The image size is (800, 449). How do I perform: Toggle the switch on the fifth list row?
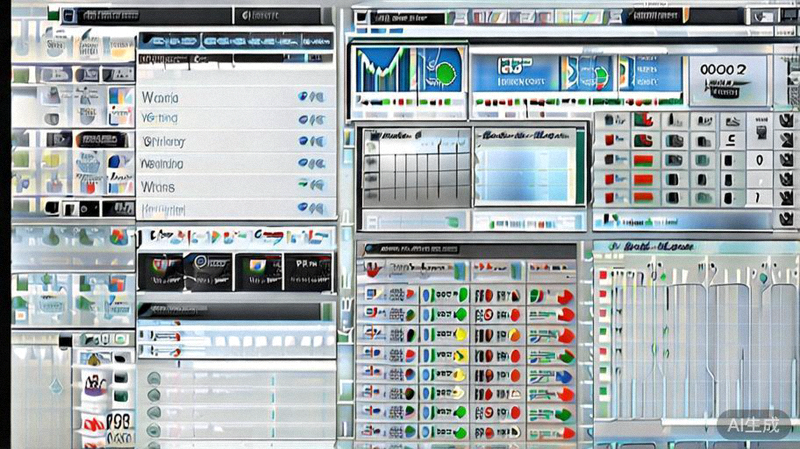click(311, 187)
